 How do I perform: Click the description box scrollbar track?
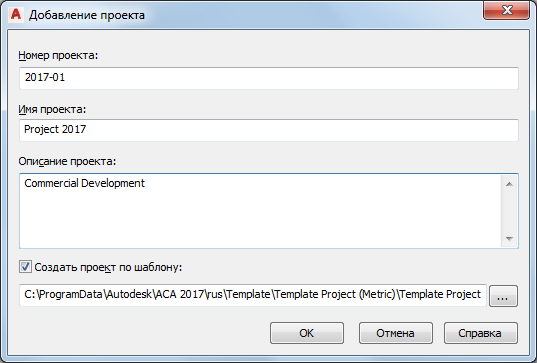pyautogui.click(x=509, y=211)
